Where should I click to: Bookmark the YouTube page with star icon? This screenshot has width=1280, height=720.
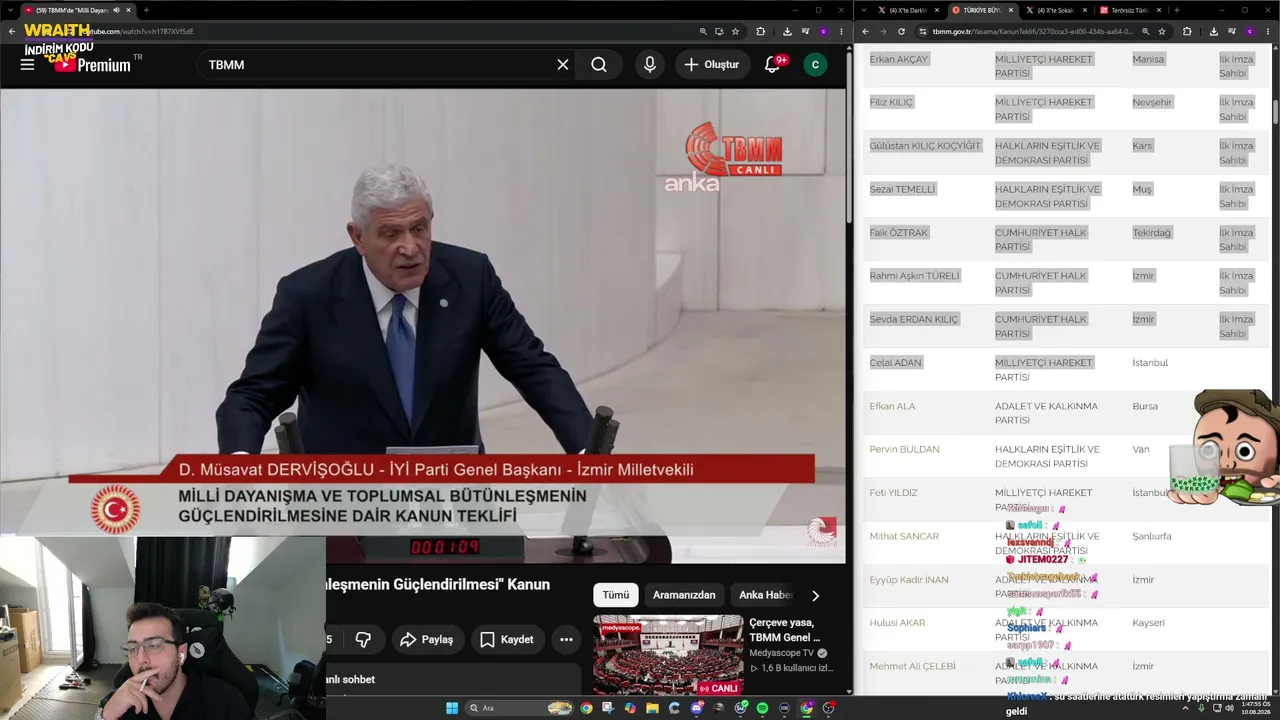tap(736, 31)
